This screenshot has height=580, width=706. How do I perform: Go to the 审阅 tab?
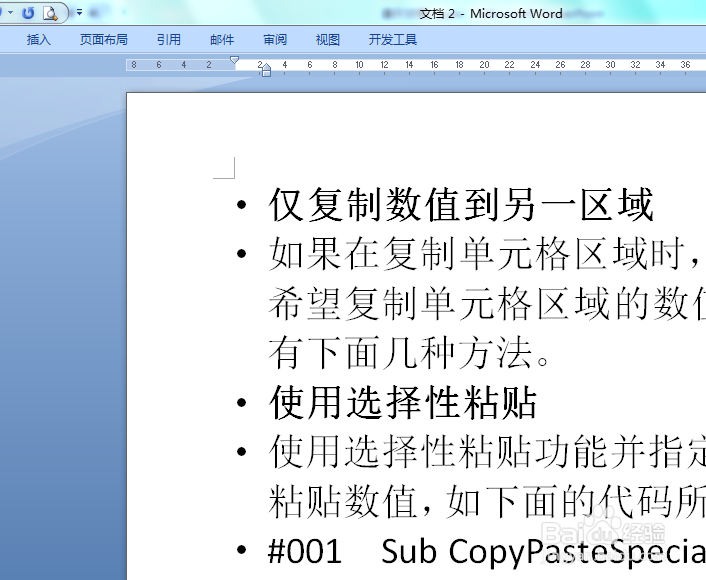click(x=275, y=40)
